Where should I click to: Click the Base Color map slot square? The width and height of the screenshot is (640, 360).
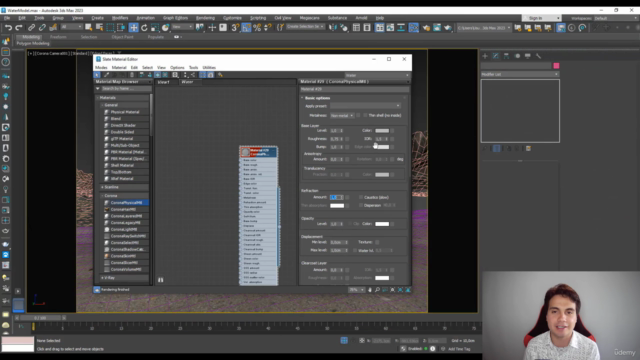[392, 131]
